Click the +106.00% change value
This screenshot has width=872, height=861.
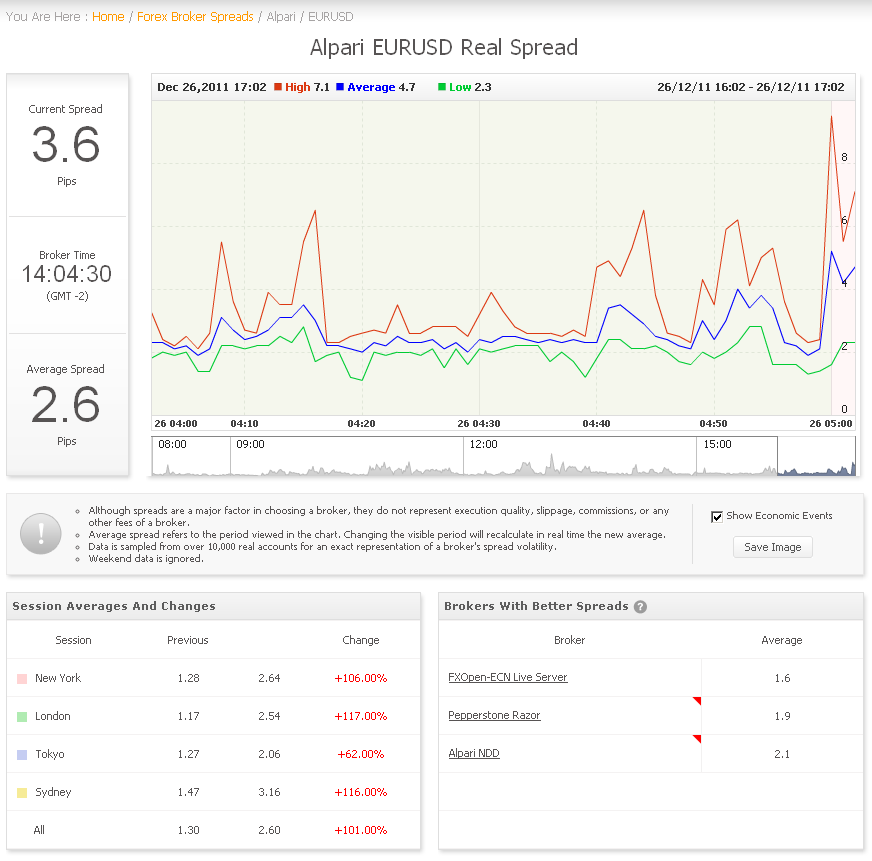tap(360, 678)
